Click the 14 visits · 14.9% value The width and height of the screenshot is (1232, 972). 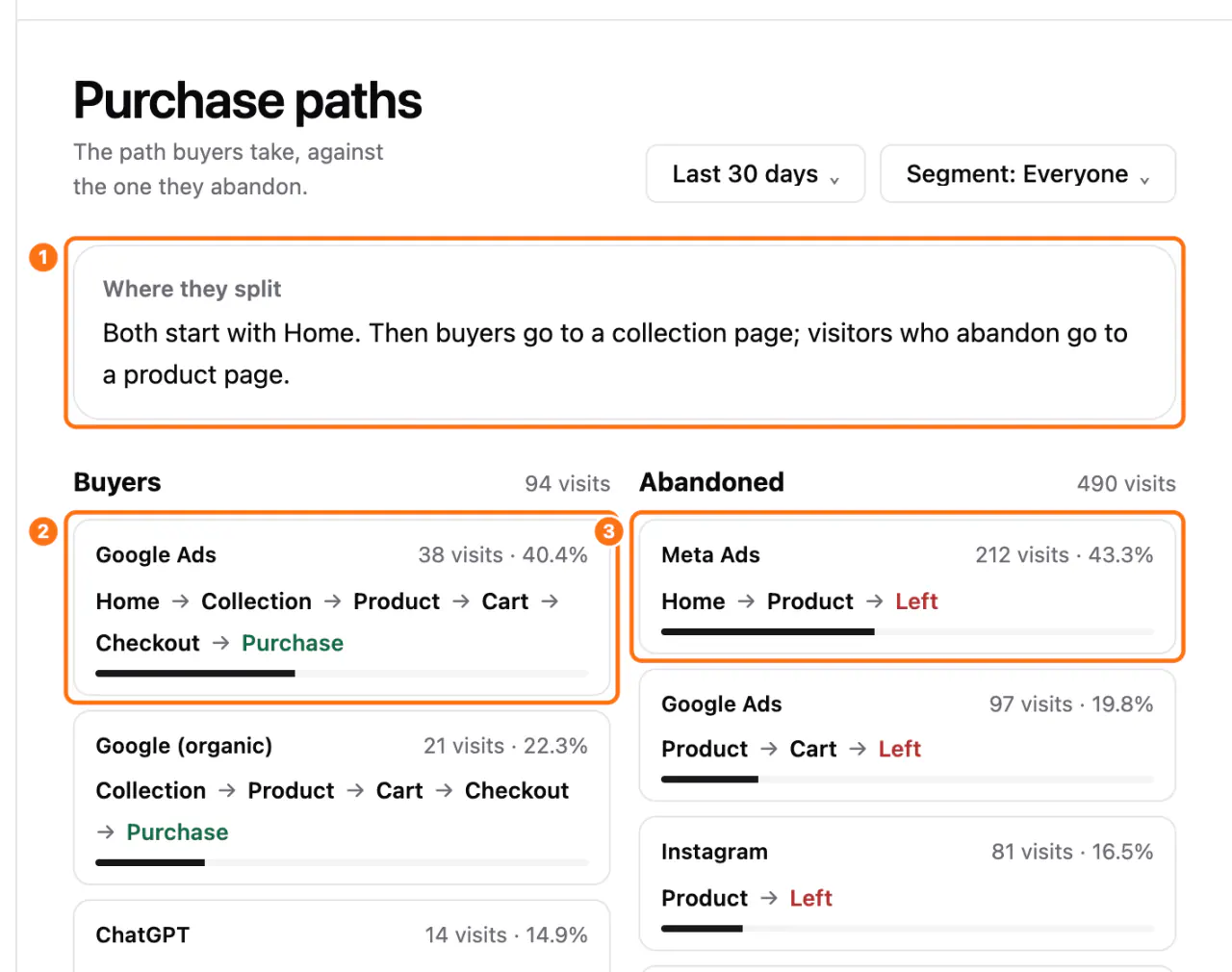506,935
